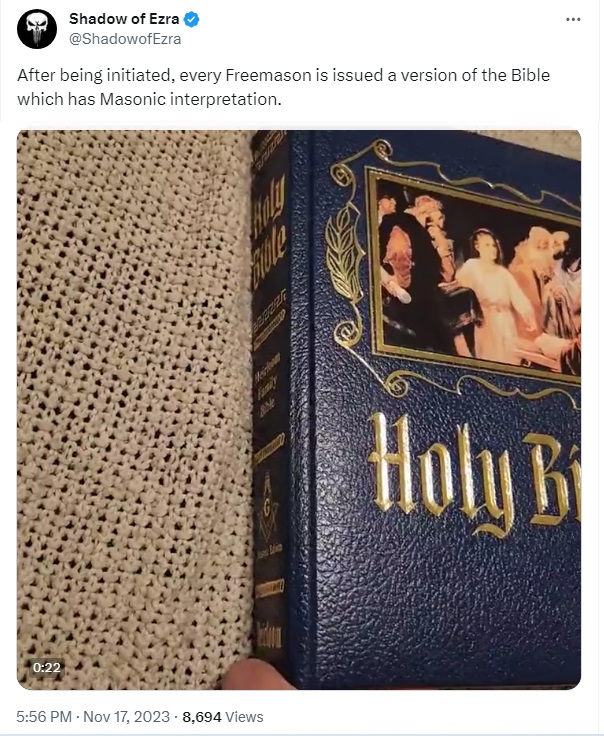The height and width of the screenshot is (736, 604).
Task: Click the 0:22 video duration badge
Action: (46, 667)
